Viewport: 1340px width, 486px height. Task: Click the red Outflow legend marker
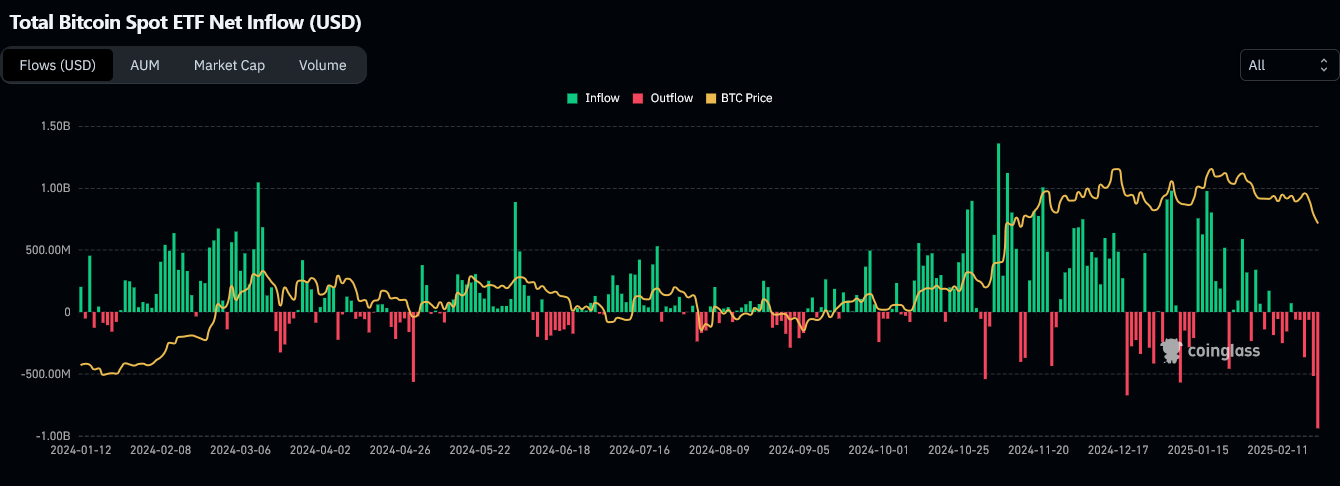point(637,98)
